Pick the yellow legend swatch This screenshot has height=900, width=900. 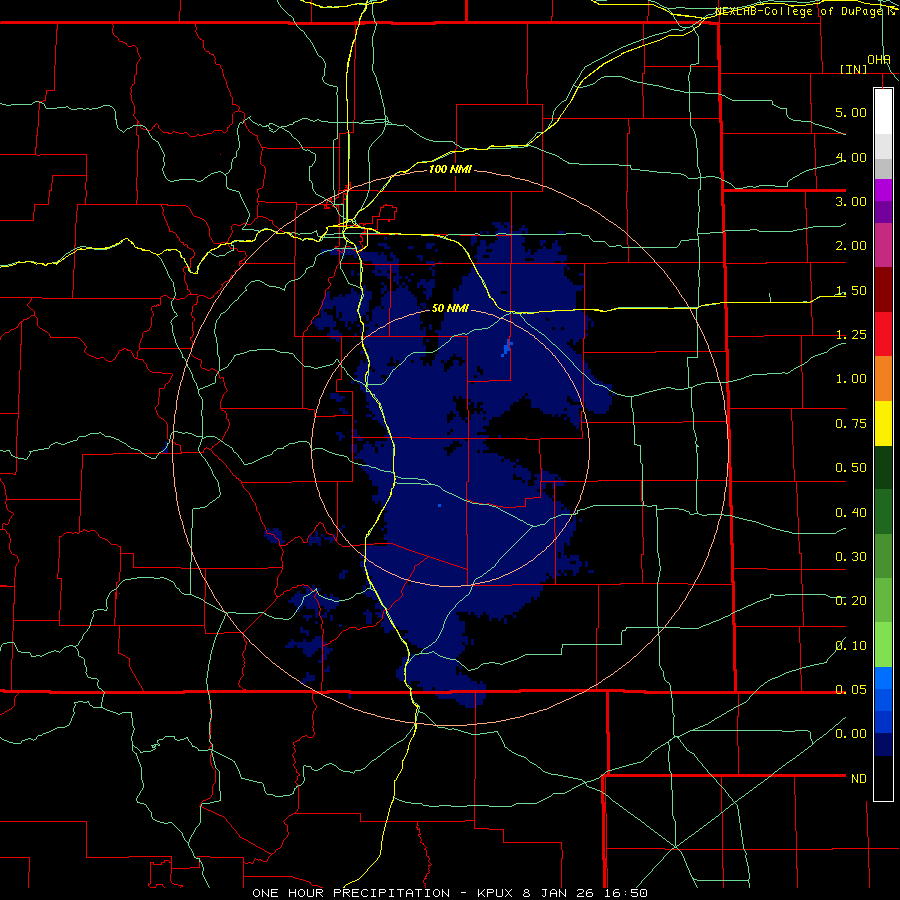[883, 423]
